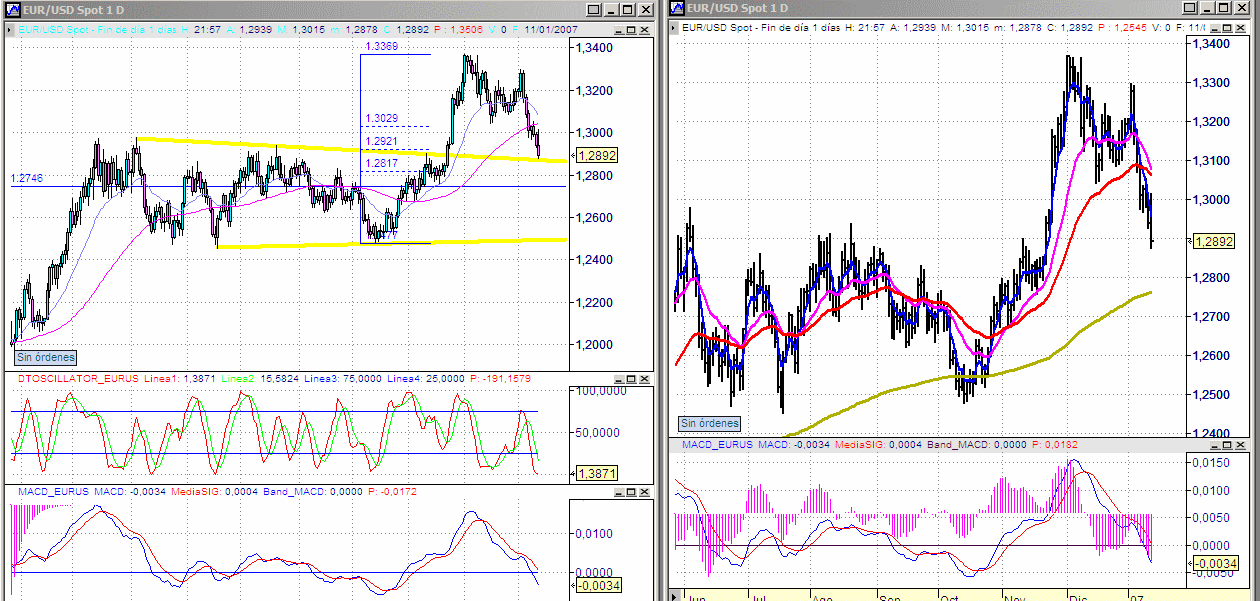The width and height of the screenshot is (1260, 601).
Task: Minimize the left EUR/USD Spot window
Action: tap(611, 10)
